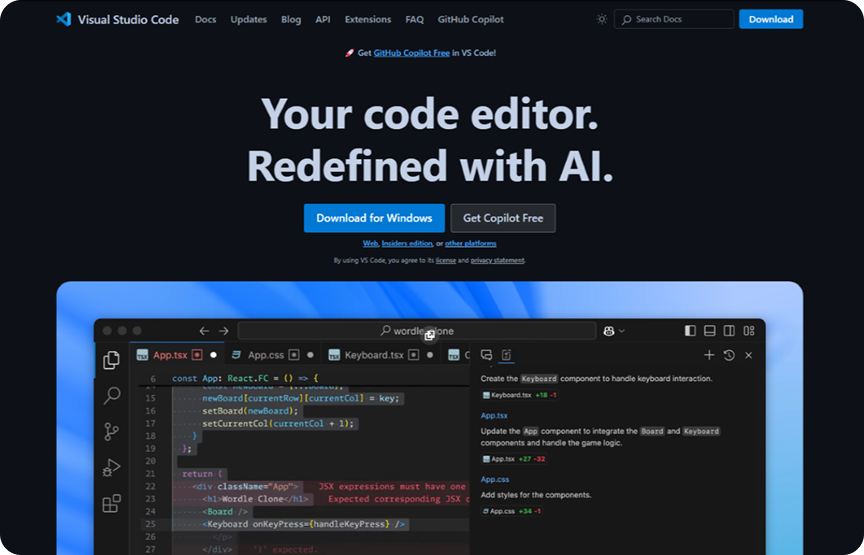Open the GitHub Copilot menu item
The width and height of the screenshot is (864, 555).
(x=471, y=19)
